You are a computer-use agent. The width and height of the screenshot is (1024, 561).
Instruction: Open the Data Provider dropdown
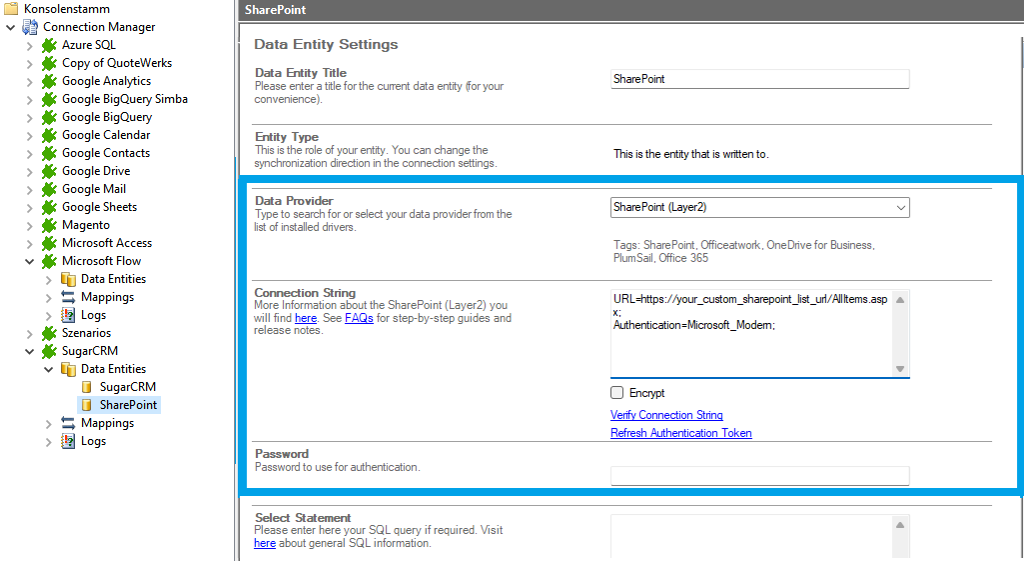click(x=901, y=208)
